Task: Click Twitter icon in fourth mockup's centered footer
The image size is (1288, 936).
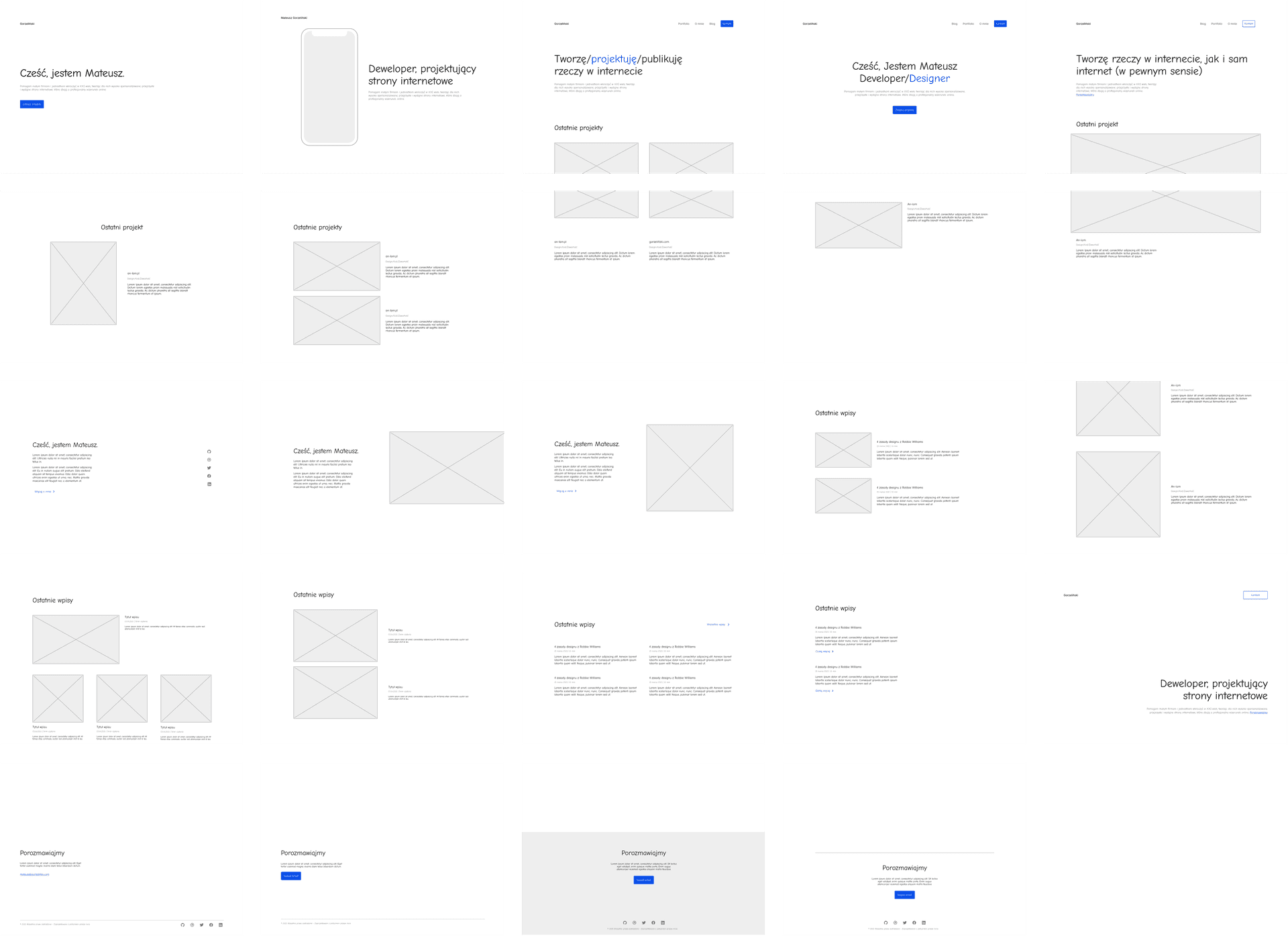Action: coord(904,923)
